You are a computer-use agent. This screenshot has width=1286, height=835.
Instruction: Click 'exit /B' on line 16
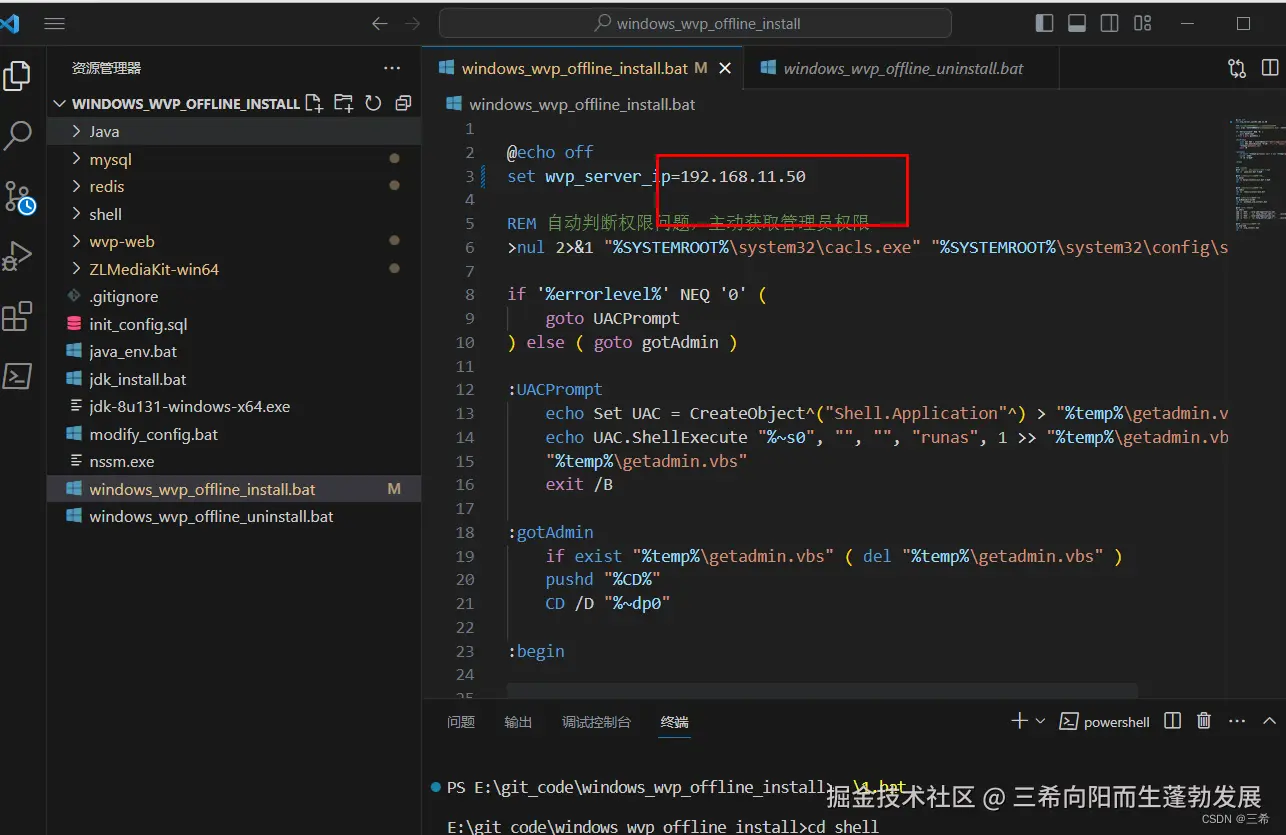pos(579,484)
